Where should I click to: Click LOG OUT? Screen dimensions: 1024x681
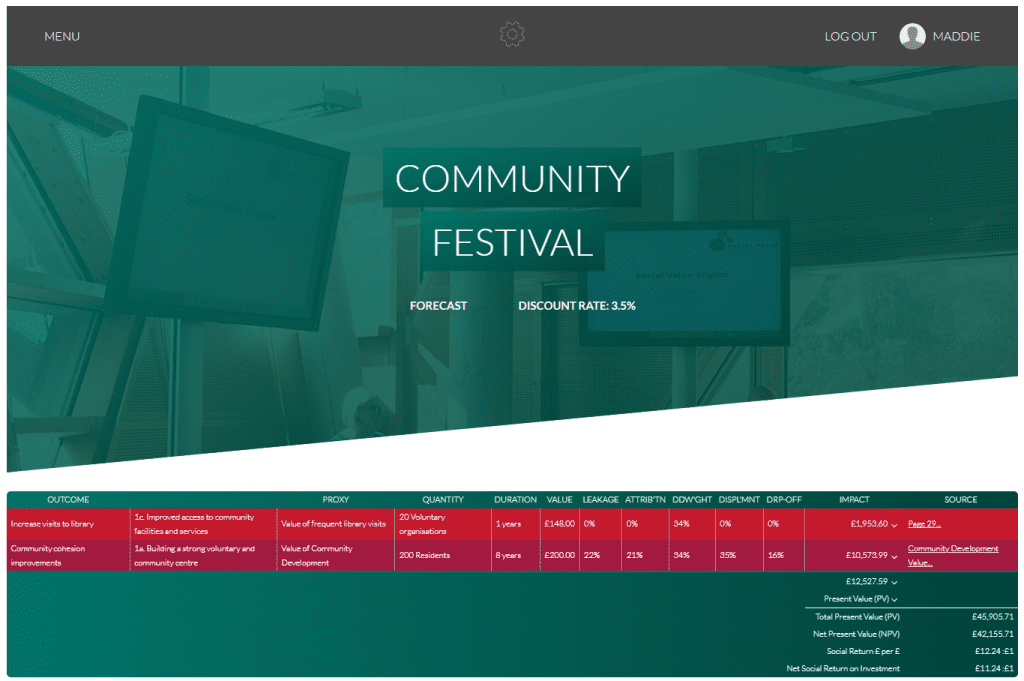click(849, 36)
